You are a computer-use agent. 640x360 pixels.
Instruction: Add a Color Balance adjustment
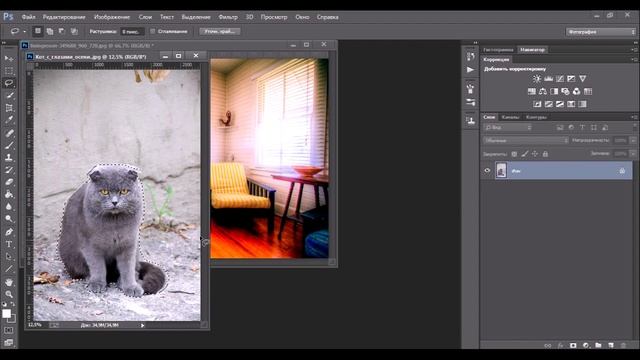543,91
